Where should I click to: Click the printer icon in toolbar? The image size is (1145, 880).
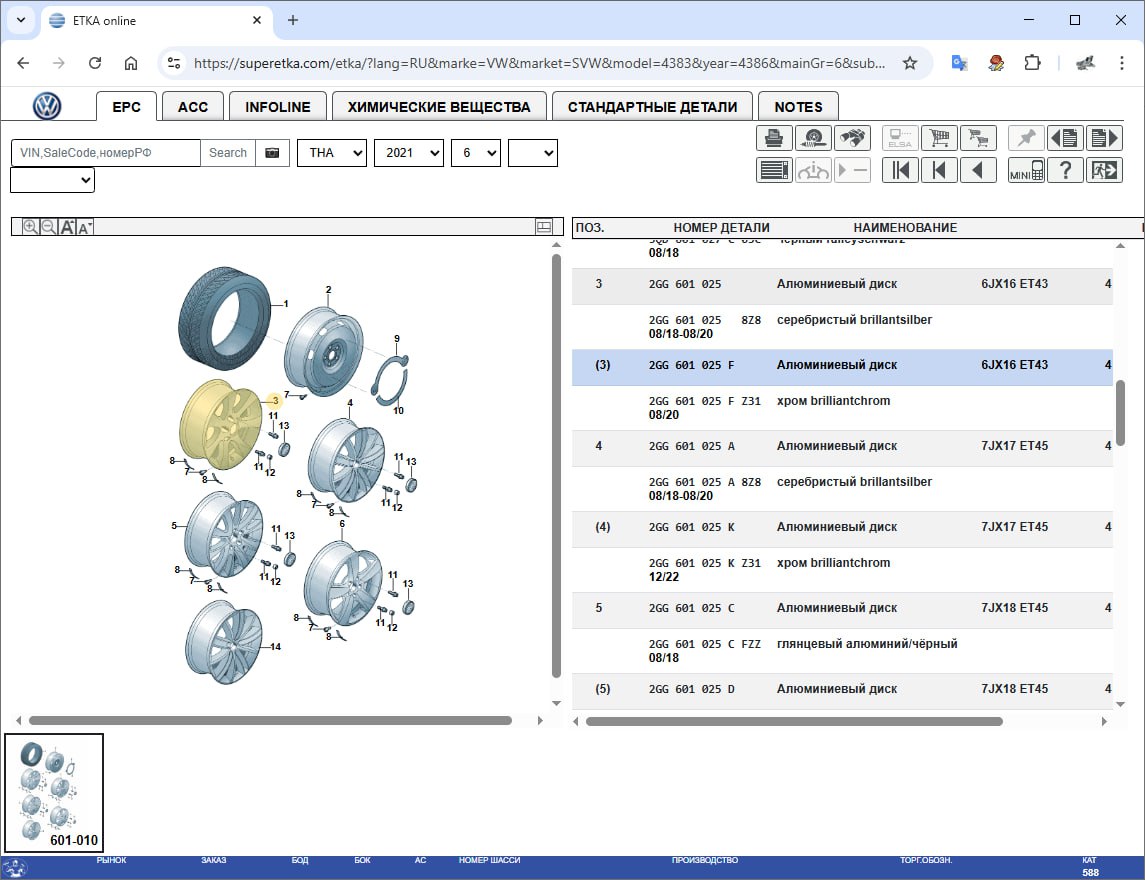click(774, 137)
